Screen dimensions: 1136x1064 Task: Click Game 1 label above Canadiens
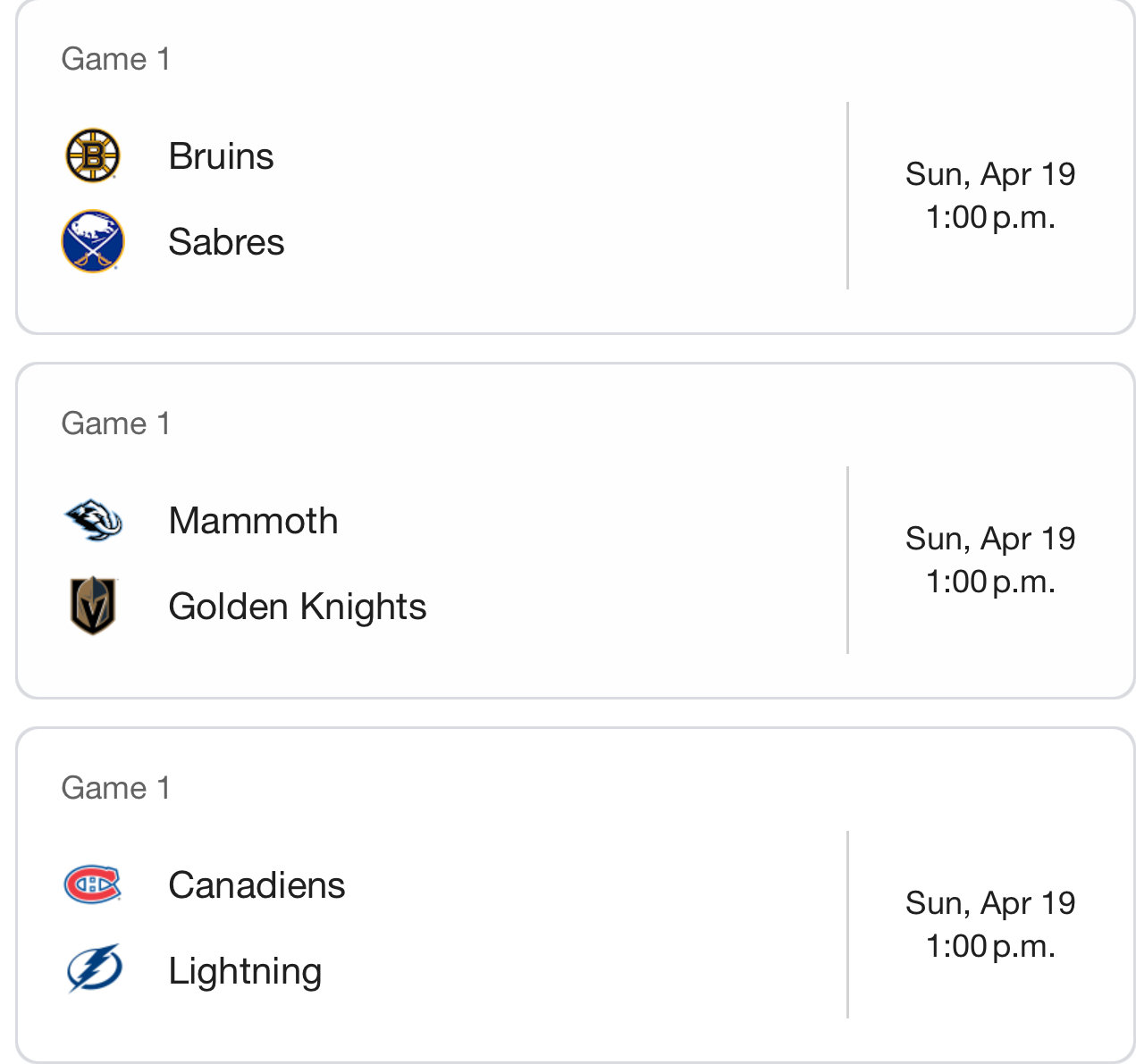(x=115, y=788)
